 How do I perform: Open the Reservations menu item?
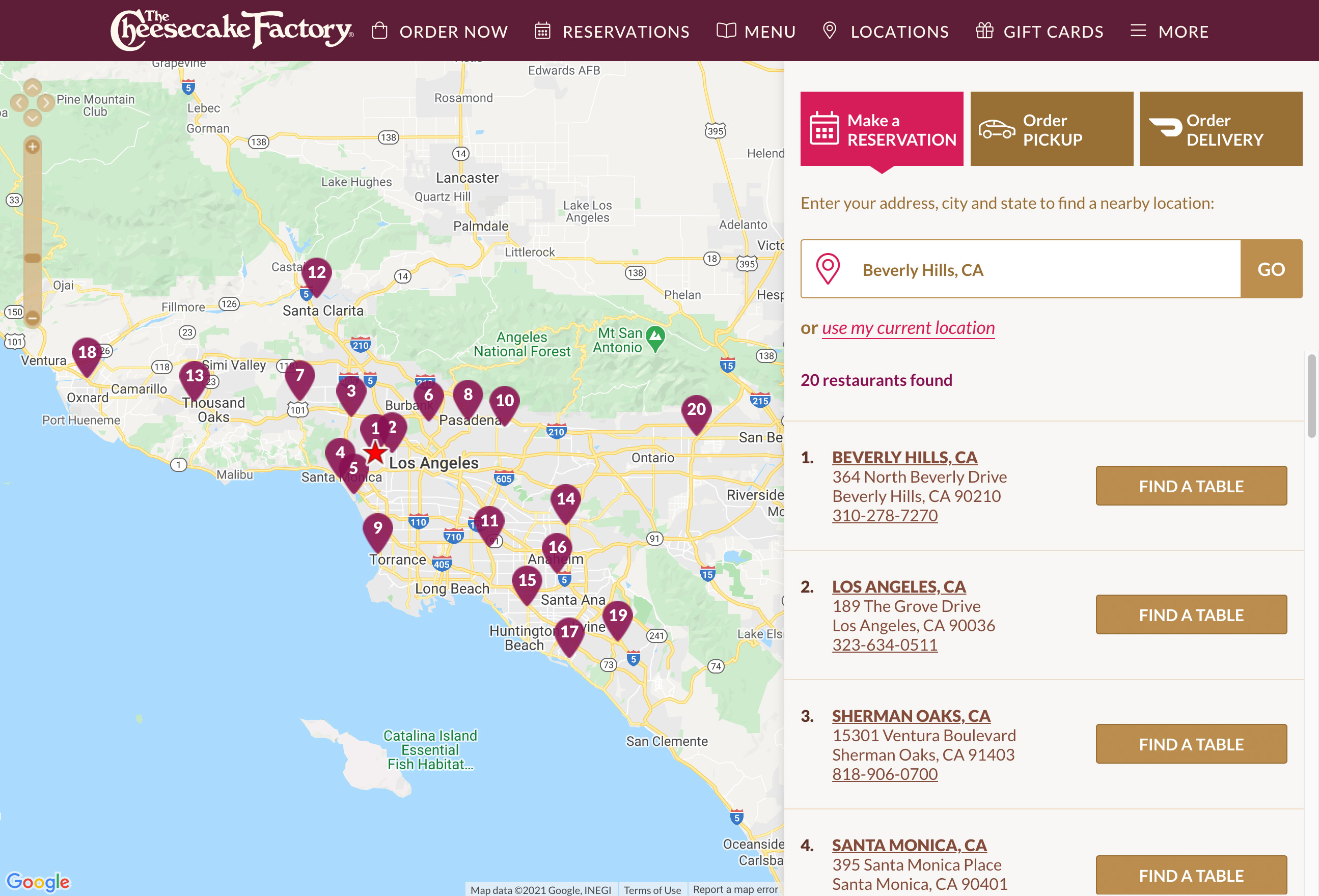(x=612, y=31)
